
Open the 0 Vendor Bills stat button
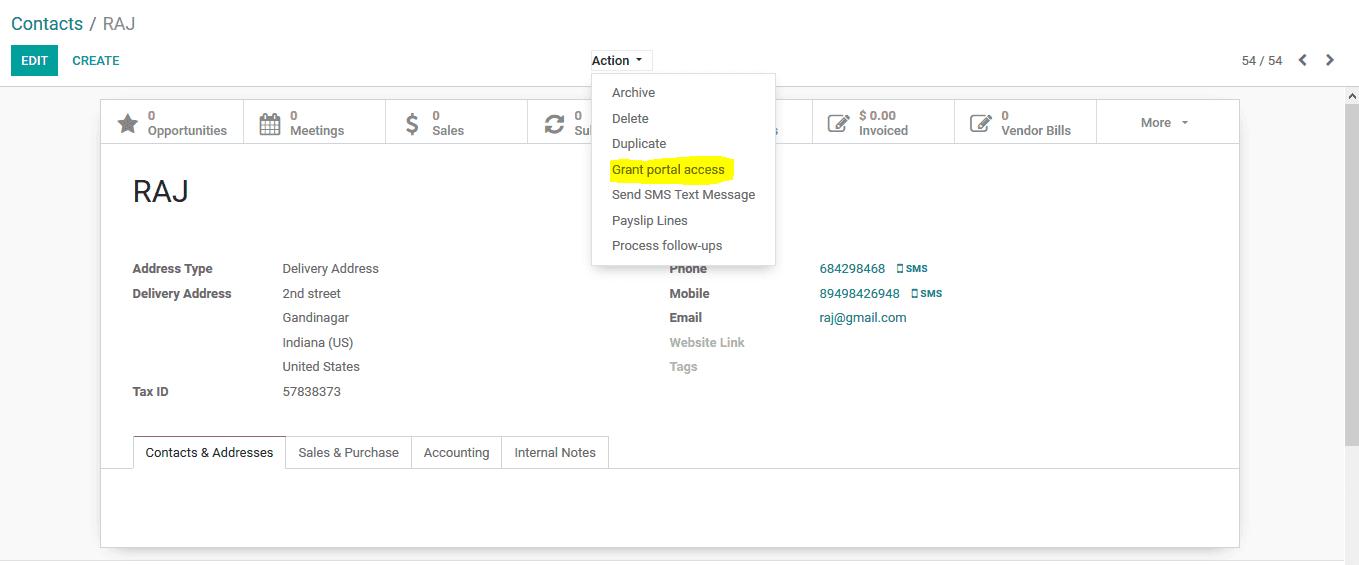click(1025, 122)
